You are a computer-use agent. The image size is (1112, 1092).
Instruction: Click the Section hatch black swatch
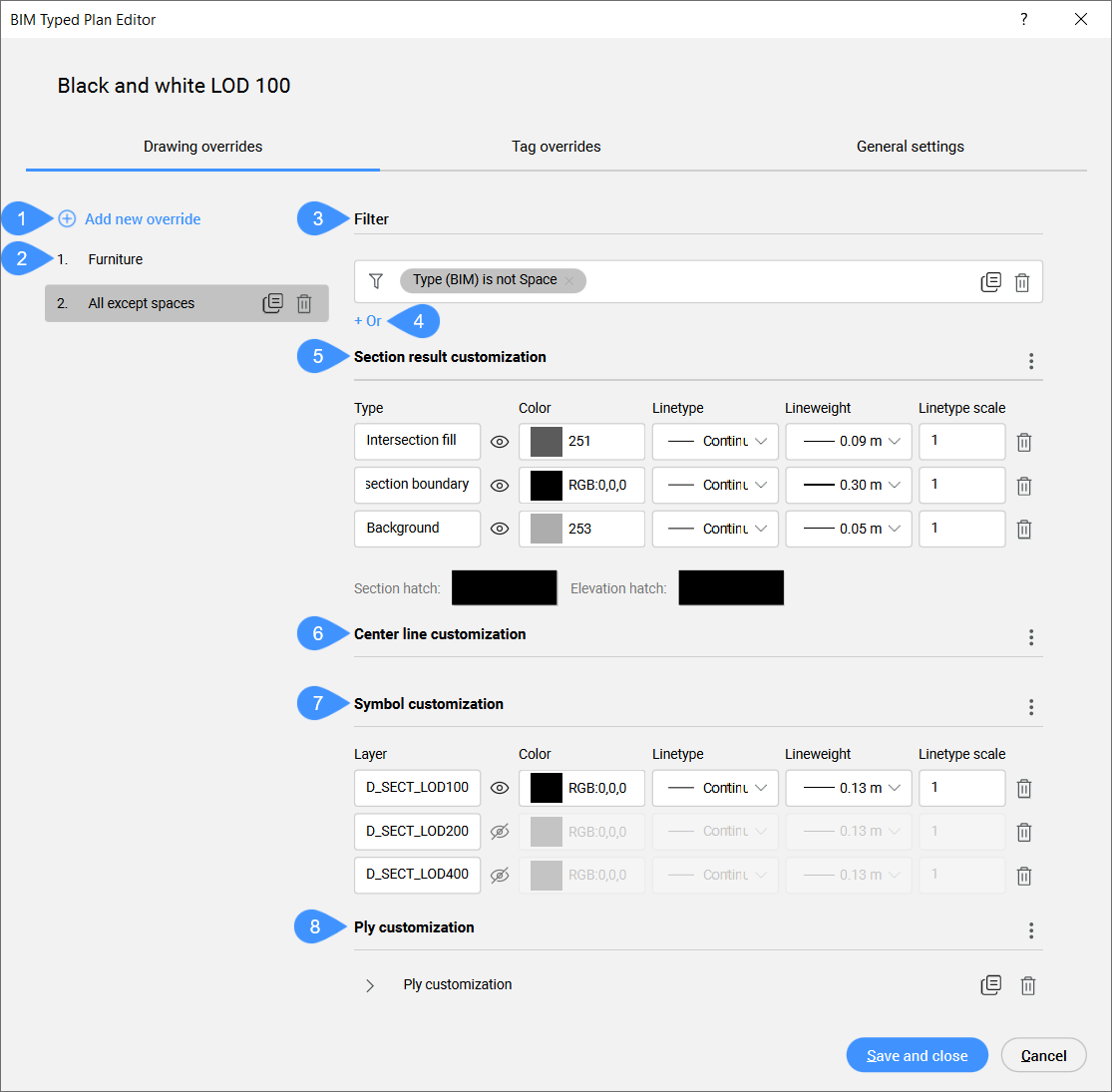pos(504,588)
